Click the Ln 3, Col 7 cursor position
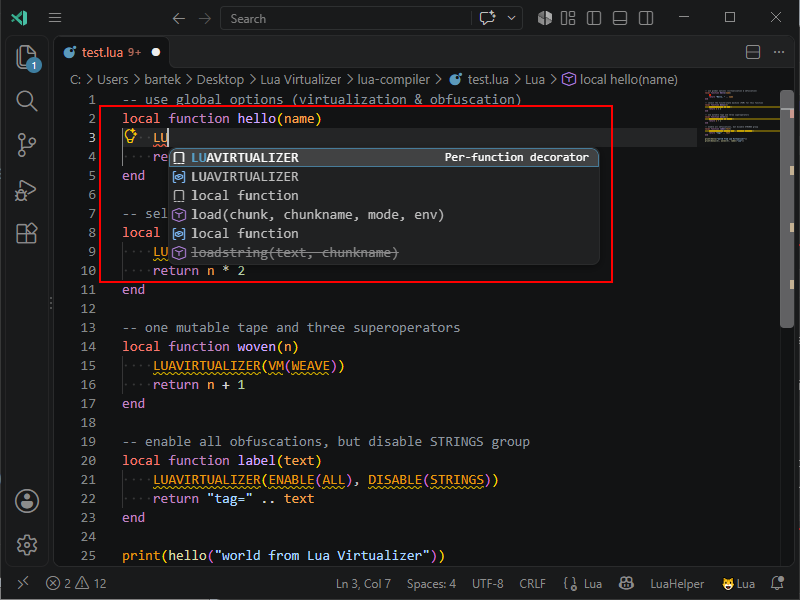 [x=363, y=584]
